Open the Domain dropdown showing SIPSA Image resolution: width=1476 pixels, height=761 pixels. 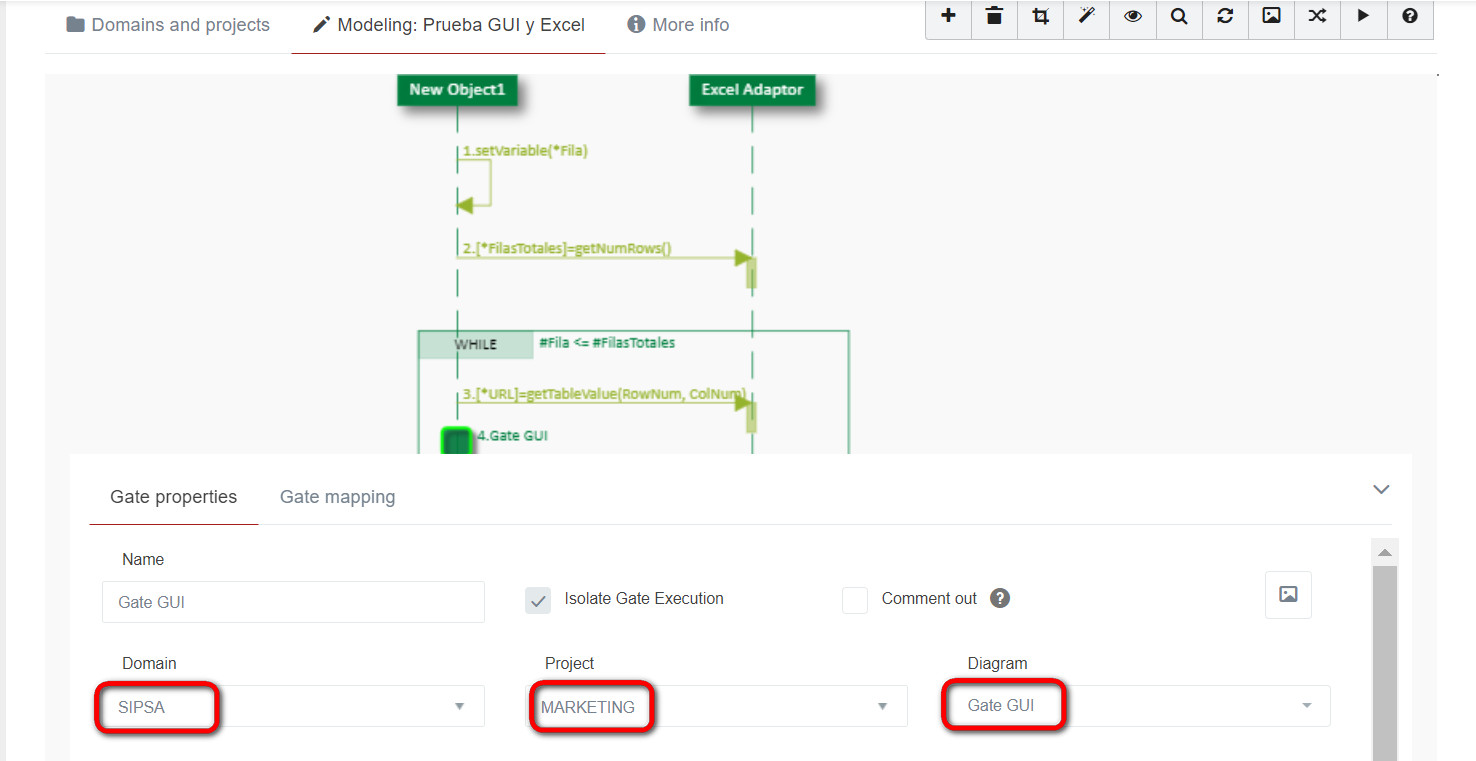(293, 707)
